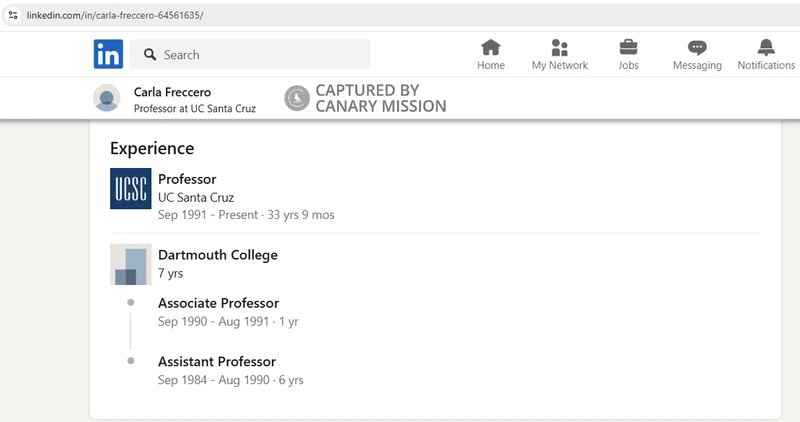Click the Canary Mission watermark logo
Screen dimensions: 800x422
pos(297,98)
